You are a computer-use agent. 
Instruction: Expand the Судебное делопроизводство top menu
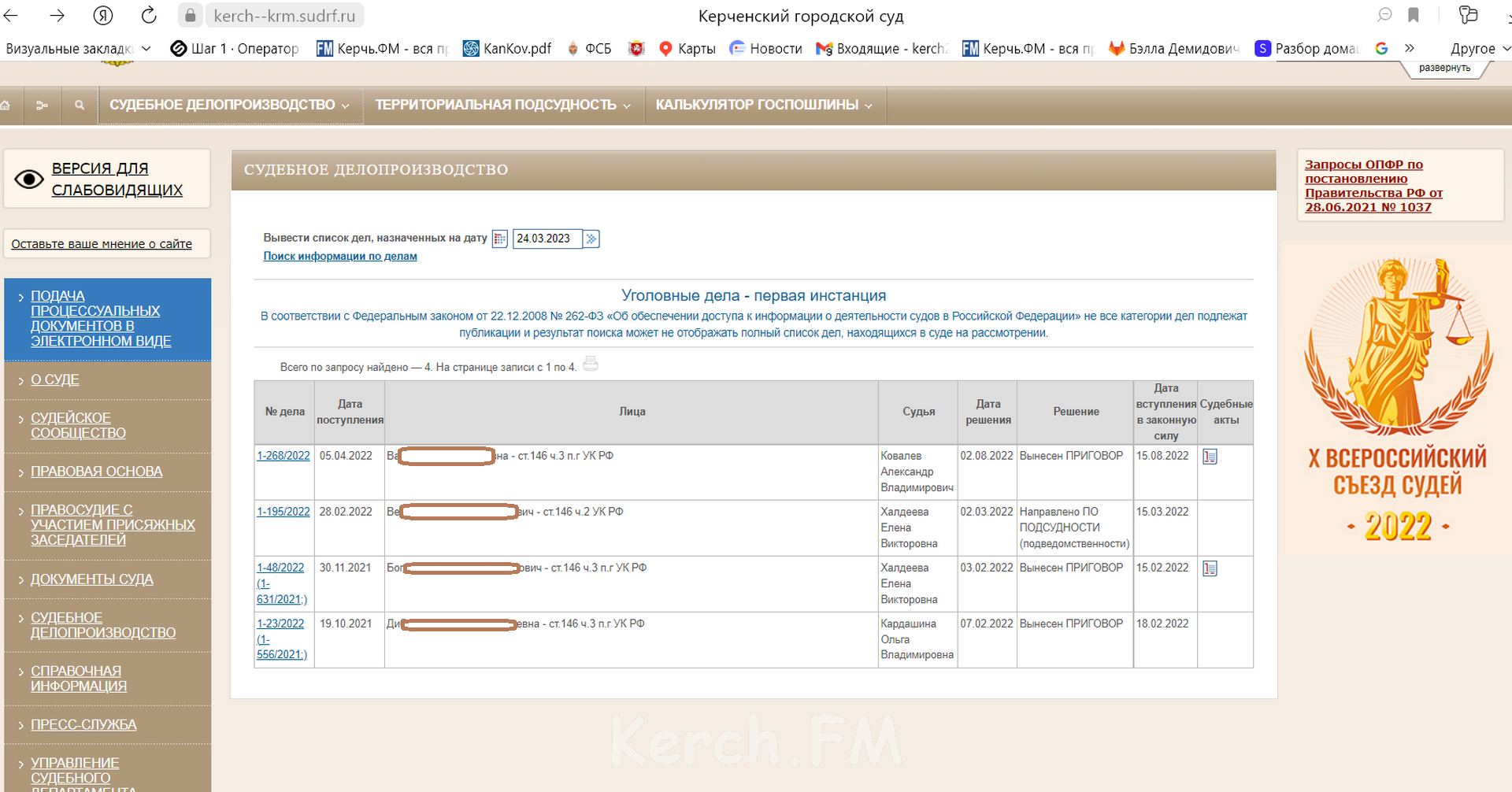pos(229,105)
